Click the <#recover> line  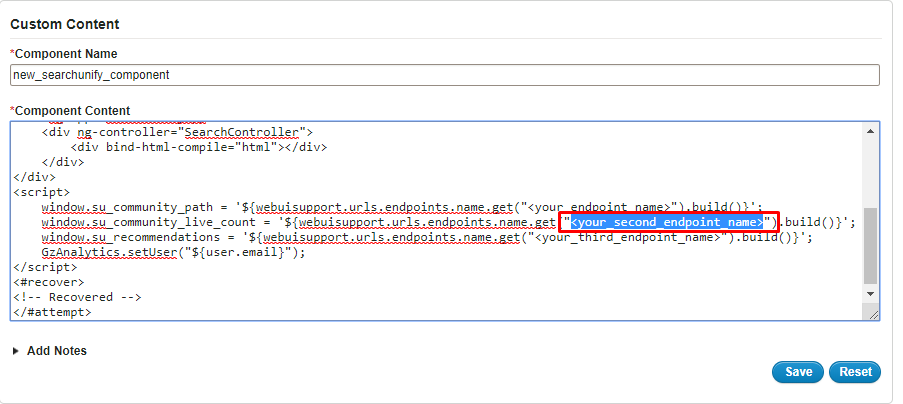pos(49,282)
